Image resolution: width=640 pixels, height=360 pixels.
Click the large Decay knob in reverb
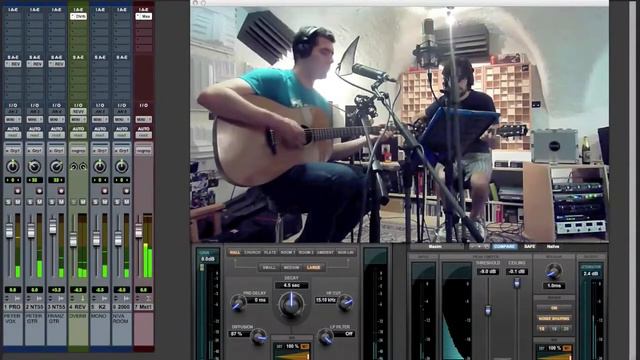(x=291, y=304)
